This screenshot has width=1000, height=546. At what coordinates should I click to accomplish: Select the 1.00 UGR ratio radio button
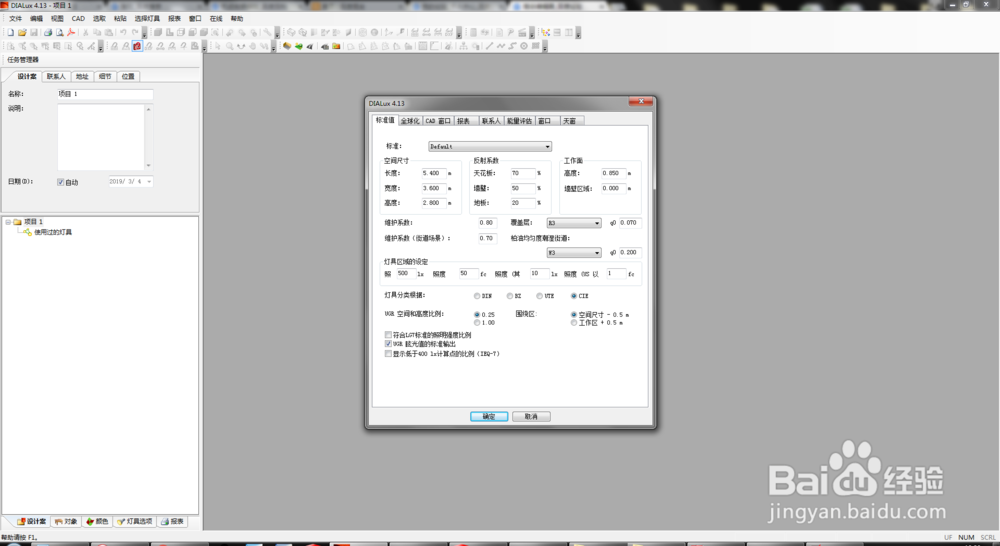[x=477, y=323]
